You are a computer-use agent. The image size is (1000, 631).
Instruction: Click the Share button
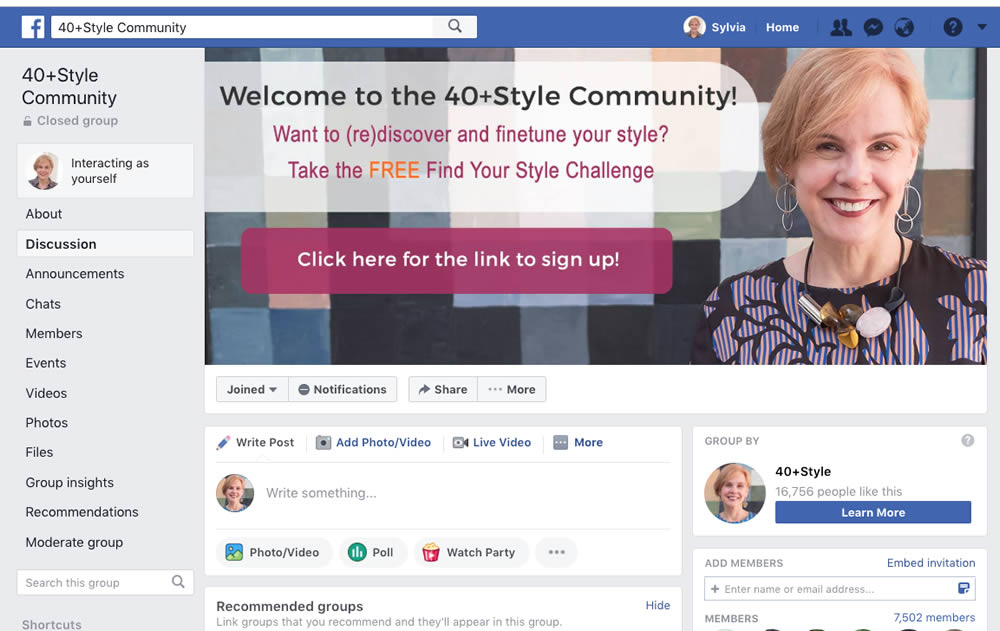click(443, 389)
